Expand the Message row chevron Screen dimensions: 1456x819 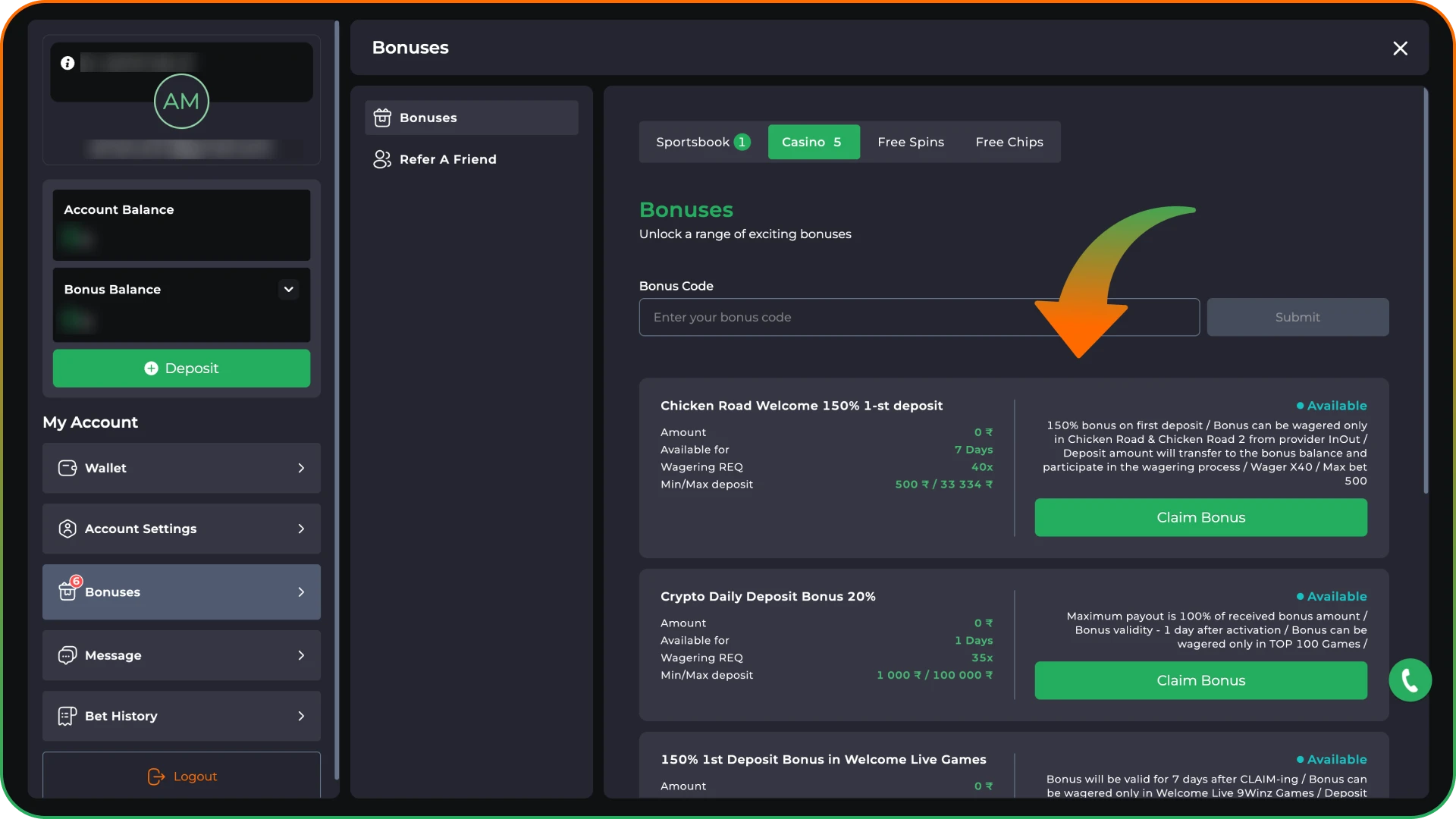click(301, 655)
